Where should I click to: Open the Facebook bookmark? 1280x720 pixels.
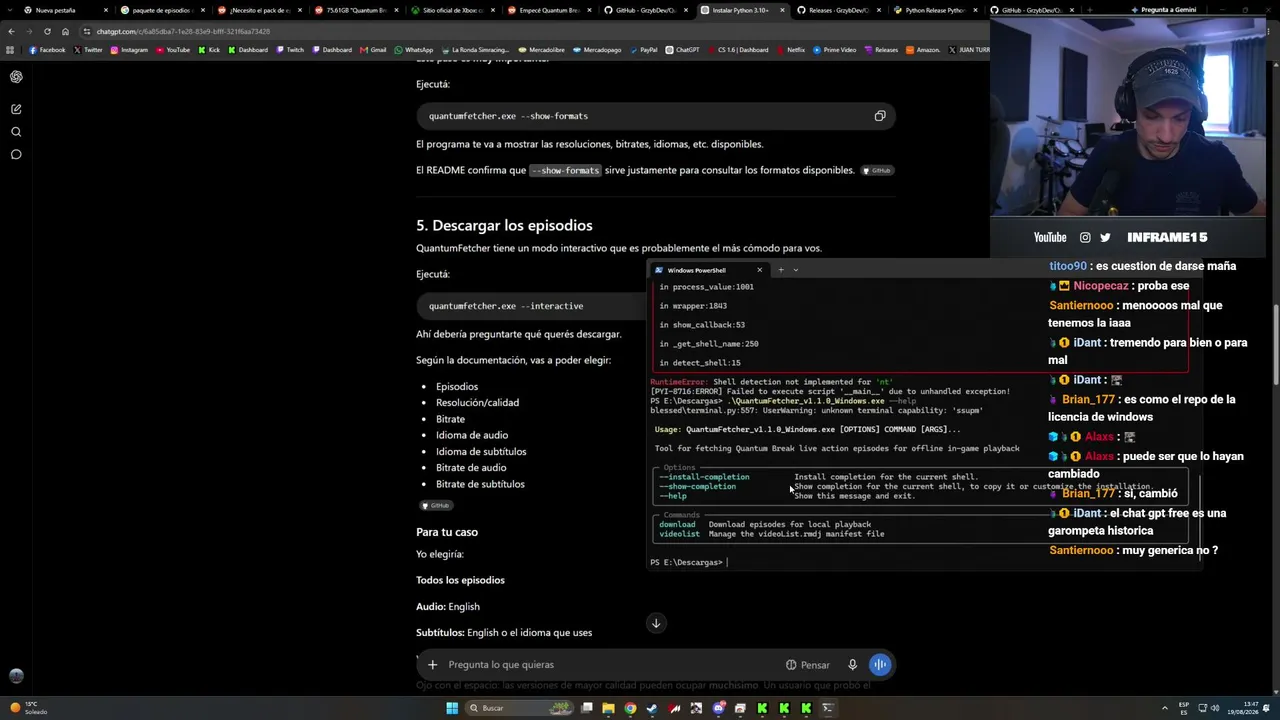(47, 50)
